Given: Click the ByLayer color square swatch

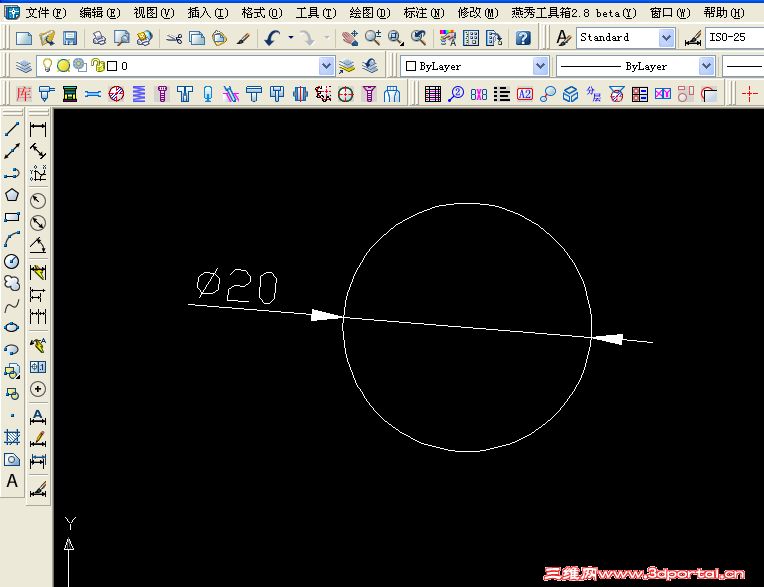Looking at the screenshot, I should 411,66.
